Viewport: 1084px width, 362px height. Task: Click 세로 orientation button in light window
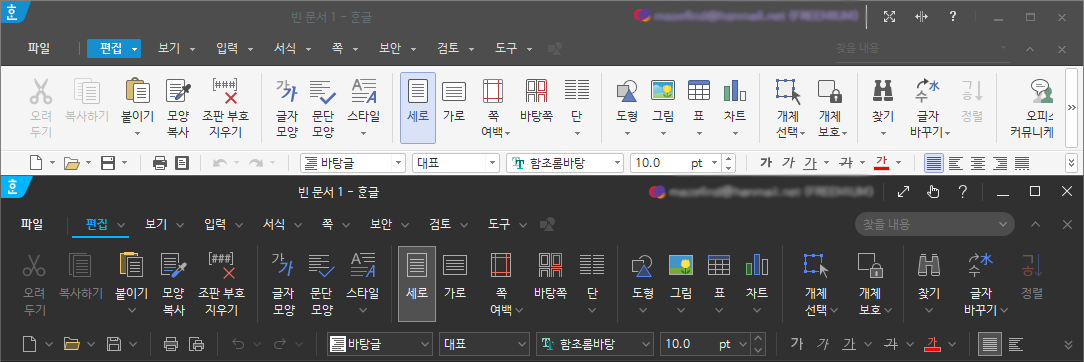418,108
